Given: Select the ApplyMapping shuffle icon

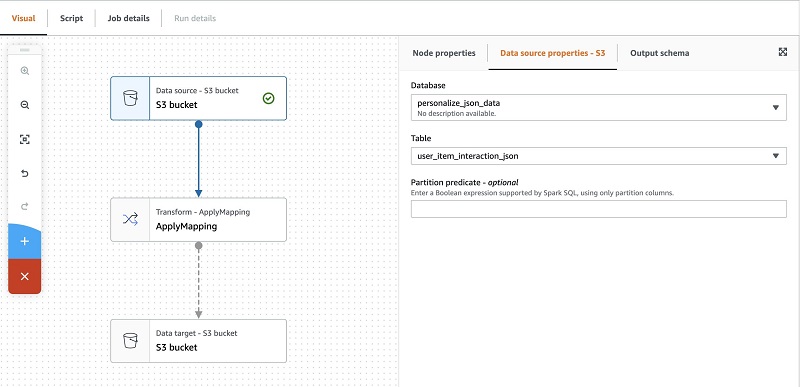Looking at the screenshot, I should click(x=130, y=220).
